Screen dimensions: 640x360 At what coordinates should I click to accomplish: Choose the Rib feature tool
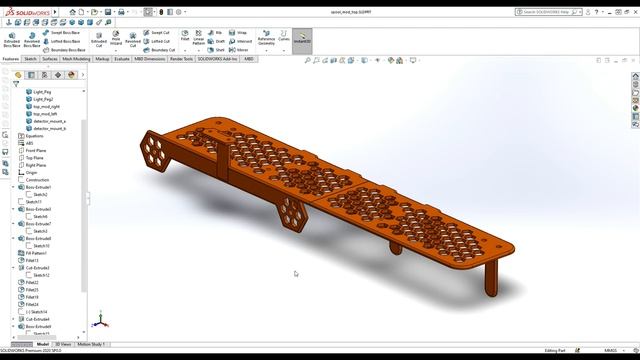coord(215,33)
